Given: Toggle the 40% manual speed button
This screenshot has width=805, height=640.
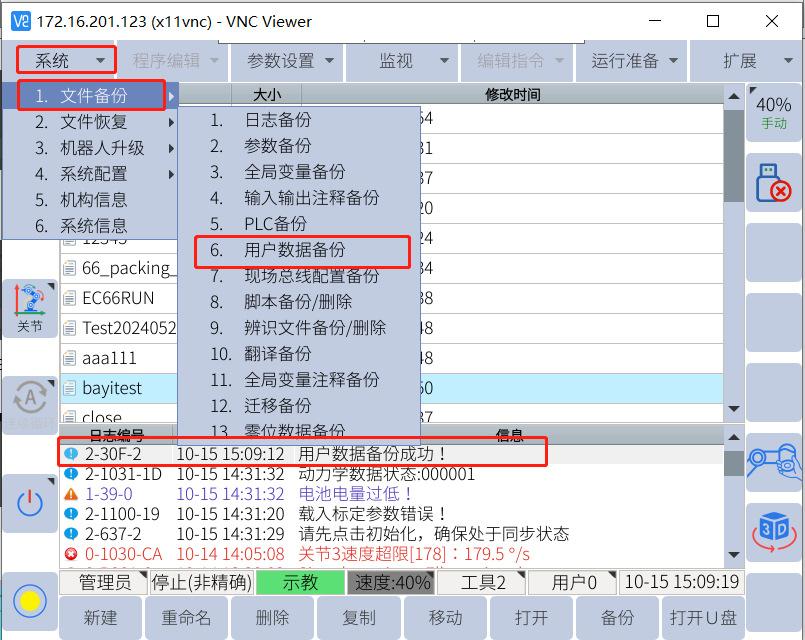Looking at the screenshot, I should point(774,112).
